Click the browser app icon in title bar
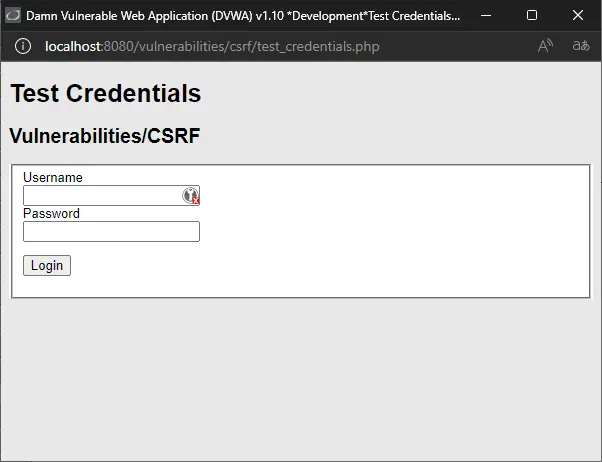 13,15
